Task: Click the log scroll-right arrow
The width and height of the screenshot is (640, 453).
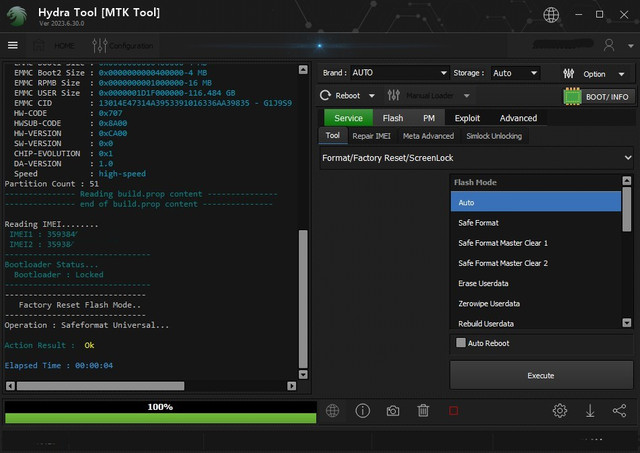Action: tap(291, 386)
